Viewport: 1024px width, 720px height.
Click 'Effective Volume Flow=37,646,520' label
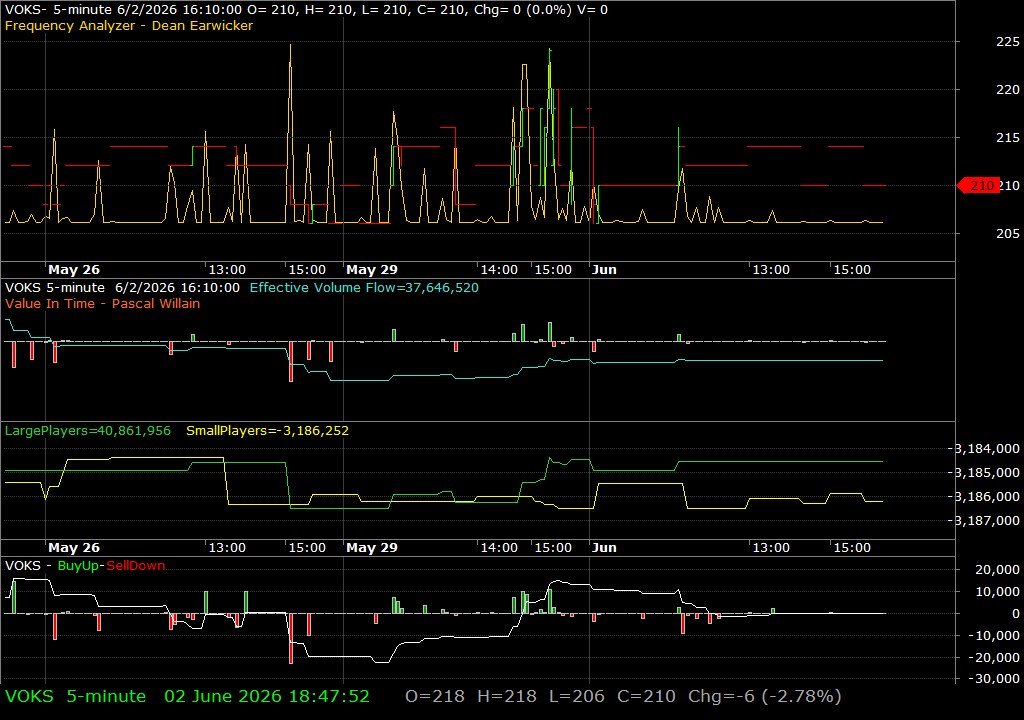click(364, 287)
